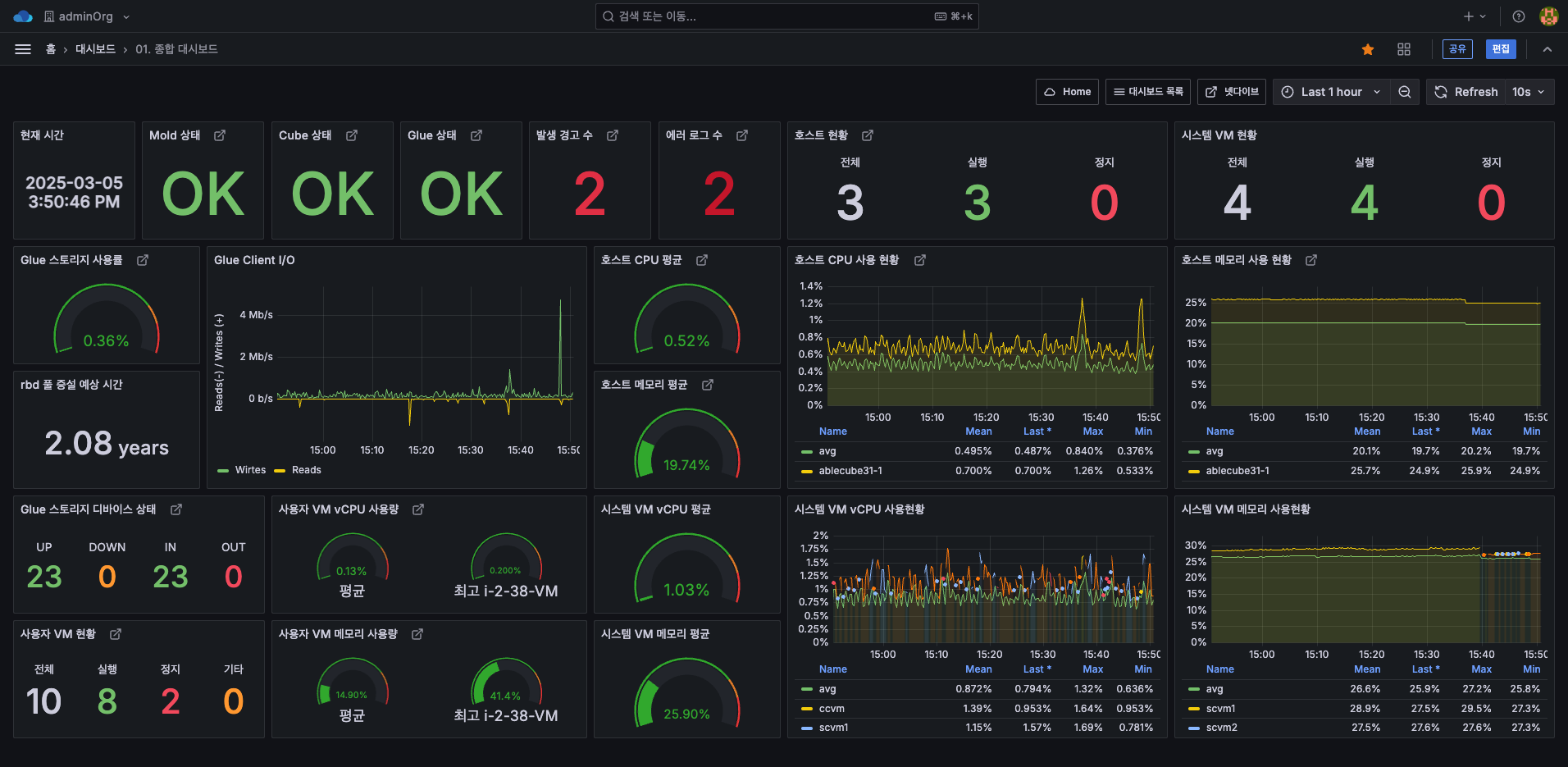The height and width of the screenshot is (767, 1568).
Task: Open the hamburger navigation menu
Action: (x=23, y=49)
